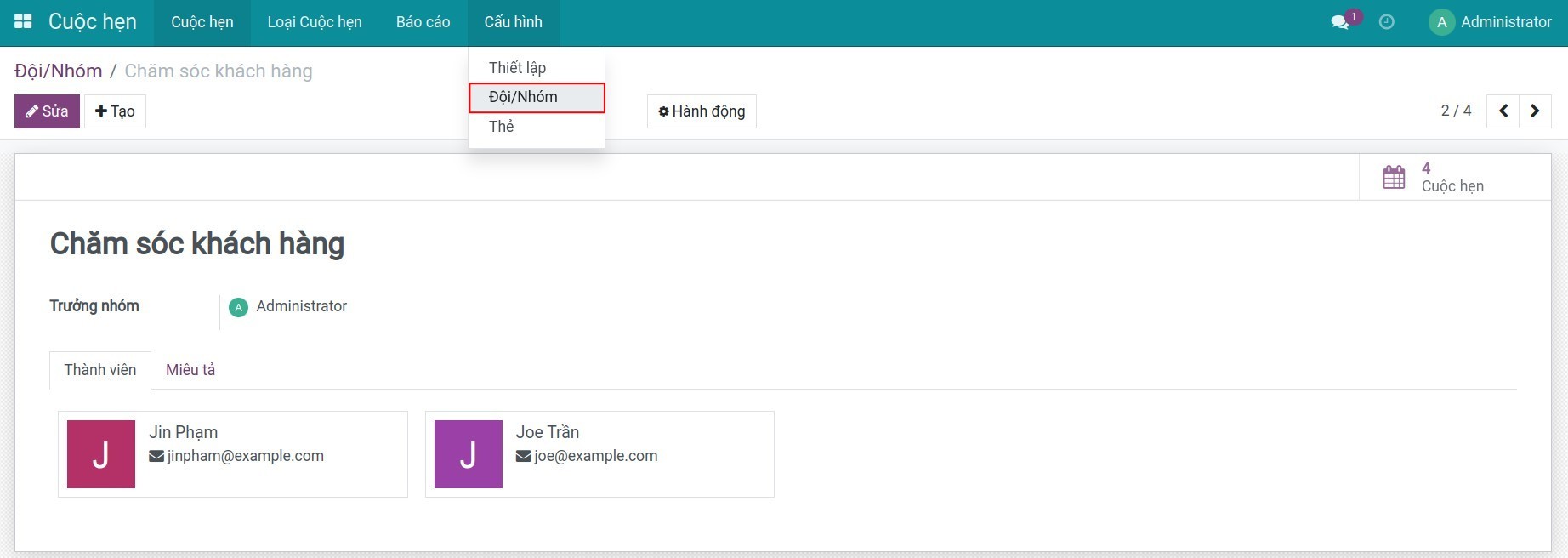Click Jin Phạm's avatar tile

click(x=101, y=454)
